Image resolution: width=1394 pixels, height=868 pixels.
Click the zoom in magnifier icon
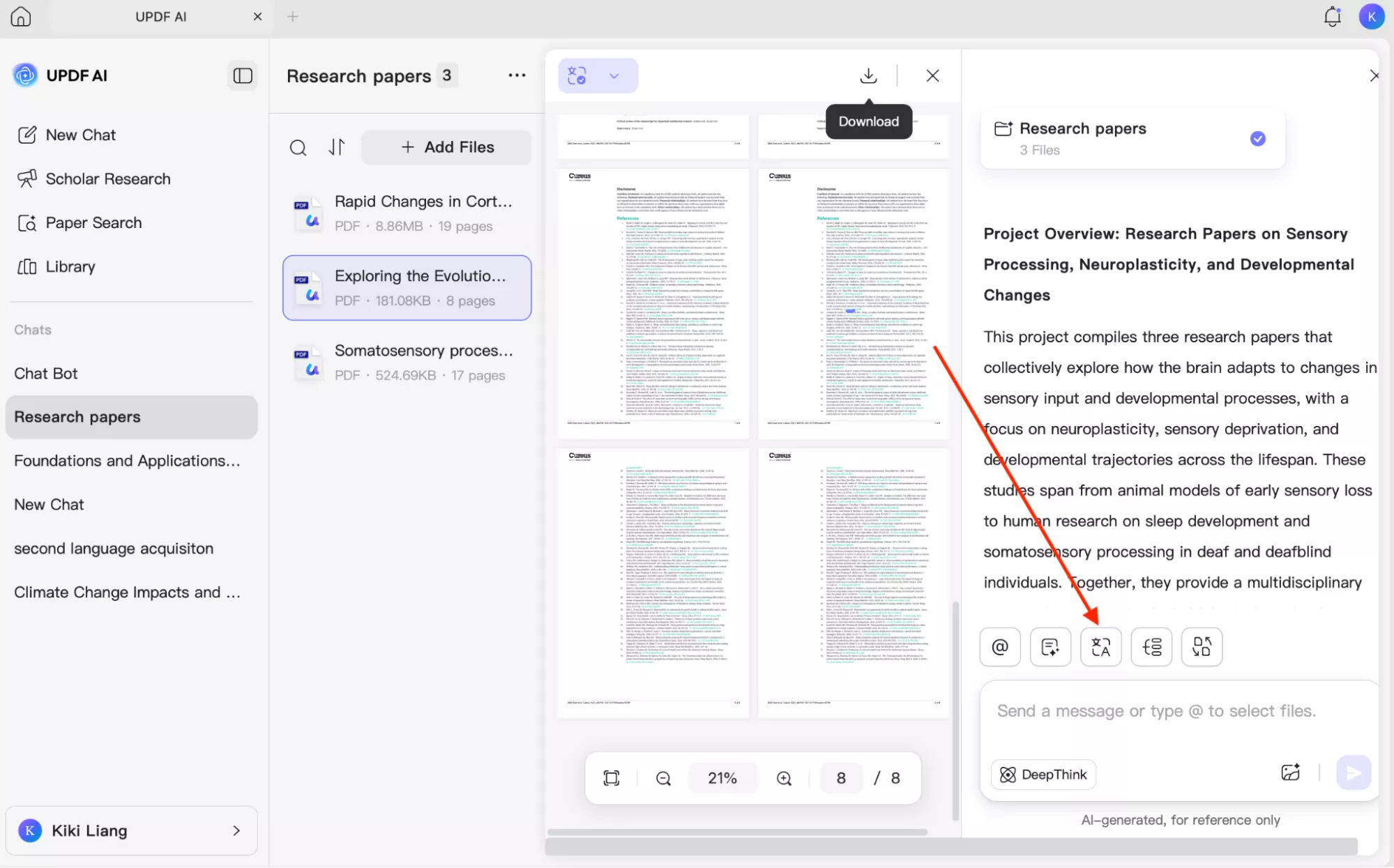pos(784,778)
